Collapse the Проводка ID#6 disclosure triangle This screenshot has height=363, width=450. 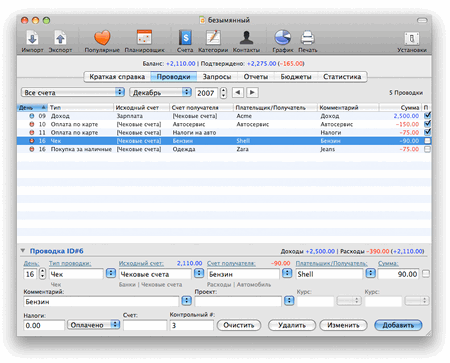point(23,251)
